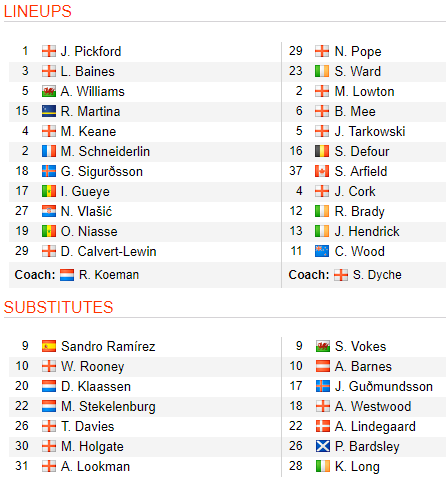Open coach S. Dyche's page
The height and width of the screenshot is (481, 446).
(x=377, y=275)
